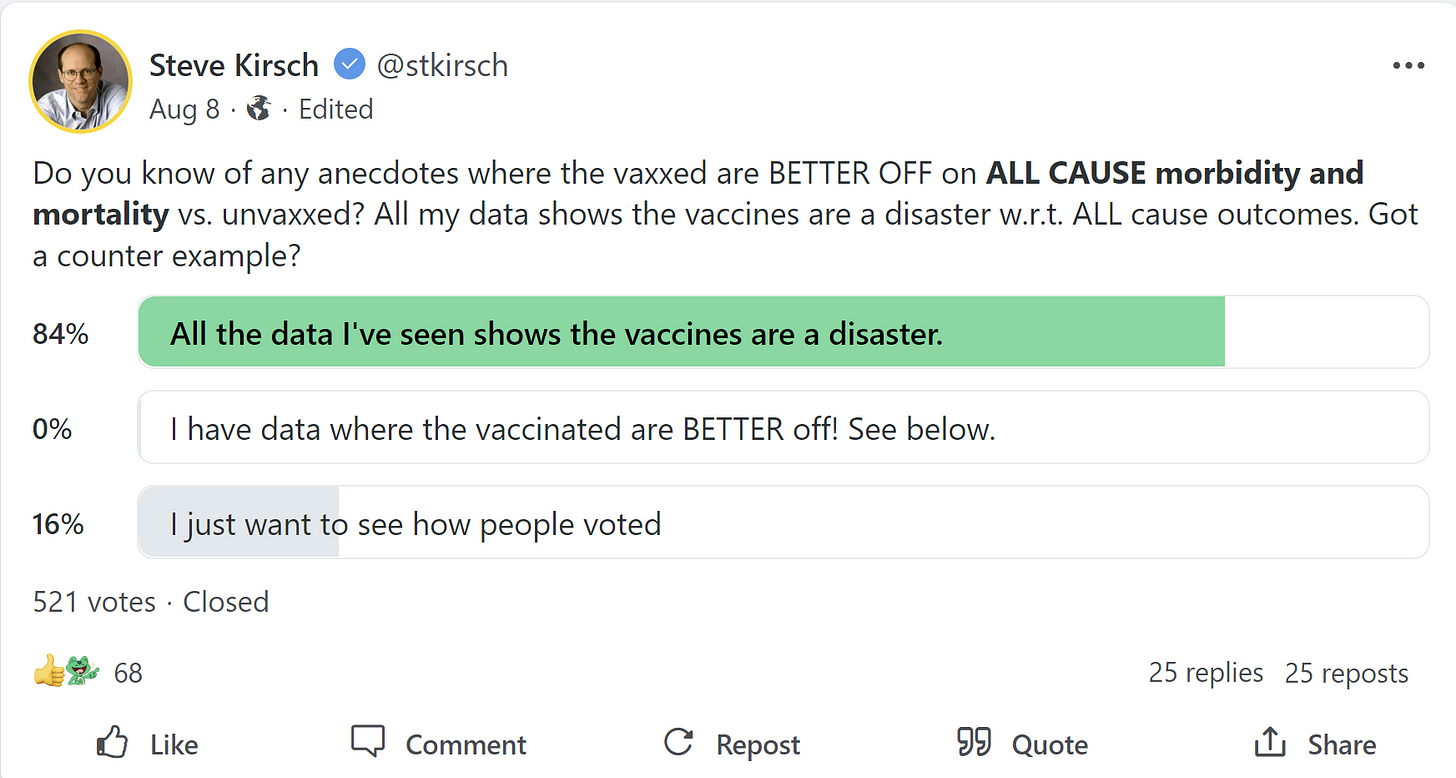The width and height of the screenshot is (1456, 778).
Task: Select 'vaccinated are BETTER off' poll option
Action: point(782,428)
